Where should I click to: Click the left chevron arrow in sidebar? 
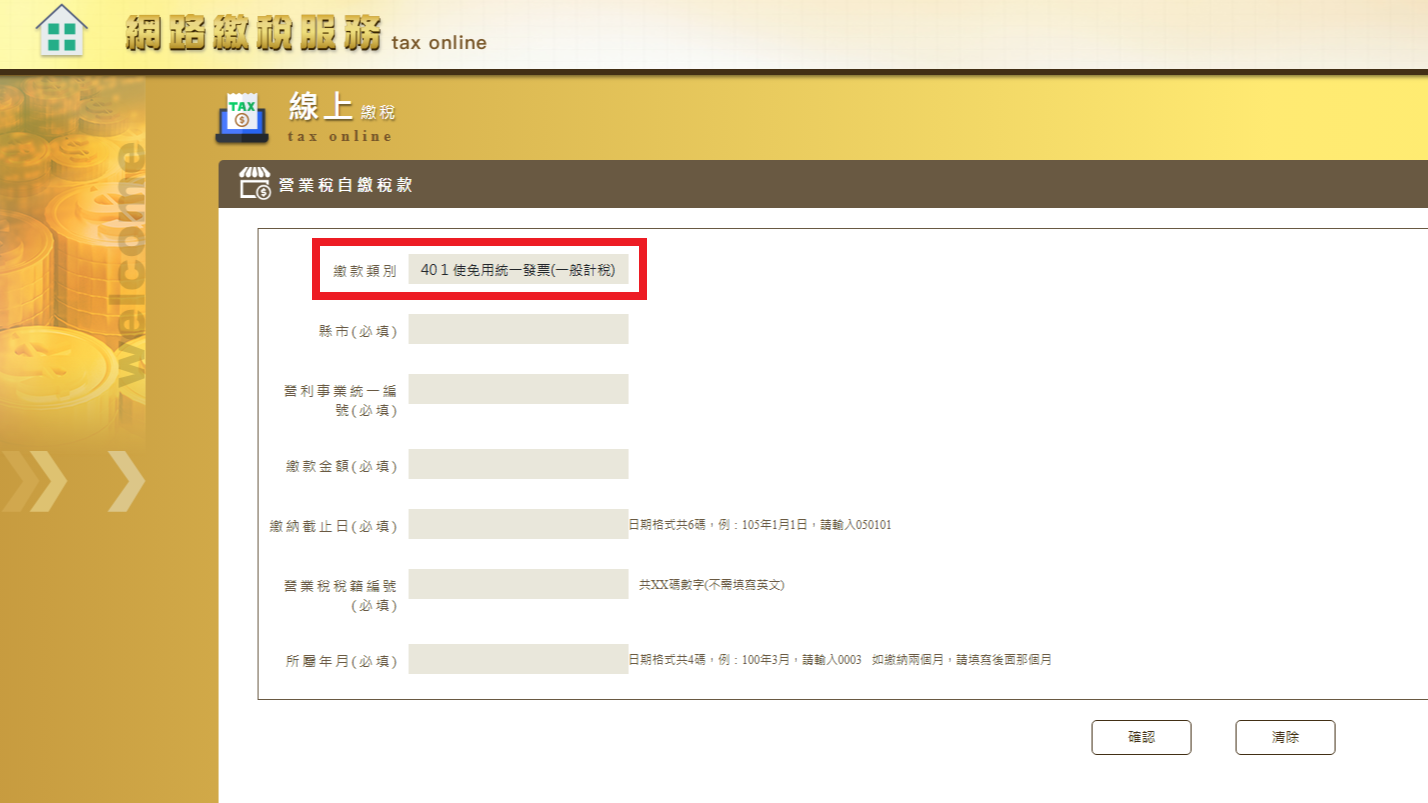(35, 481)
